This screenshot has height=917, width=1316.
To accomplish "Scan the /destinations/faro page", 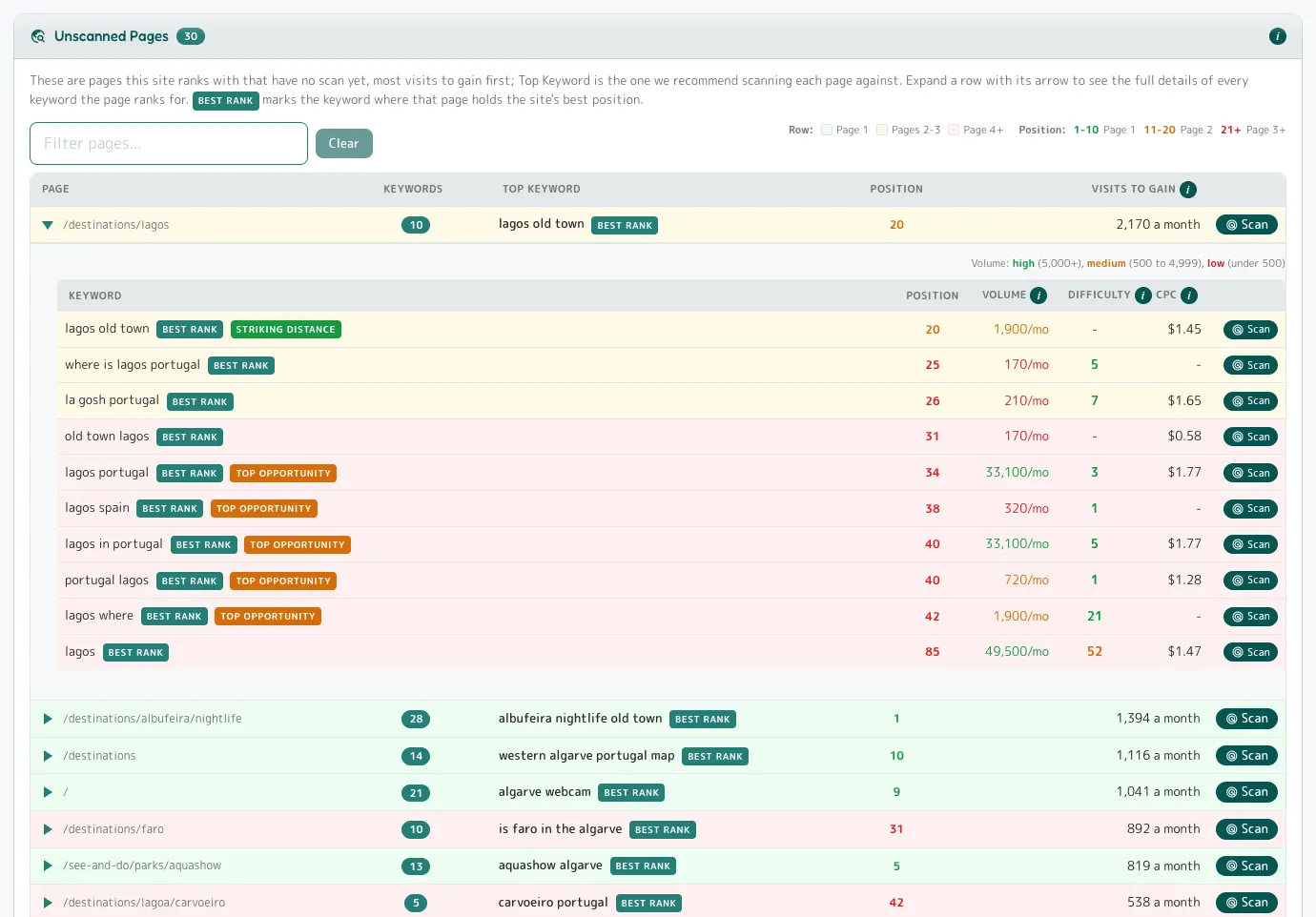I will (1246, 829).
